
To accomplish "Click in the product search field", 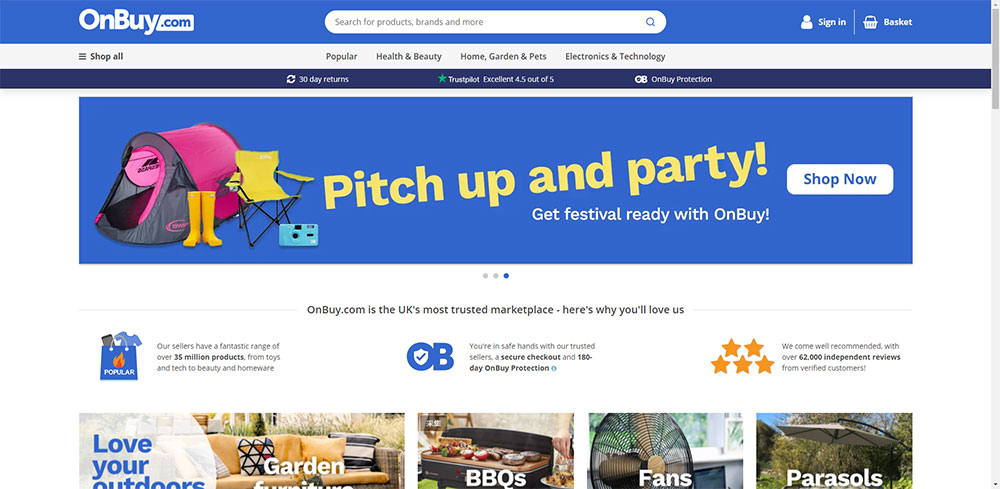I will (x=485, y=22).
